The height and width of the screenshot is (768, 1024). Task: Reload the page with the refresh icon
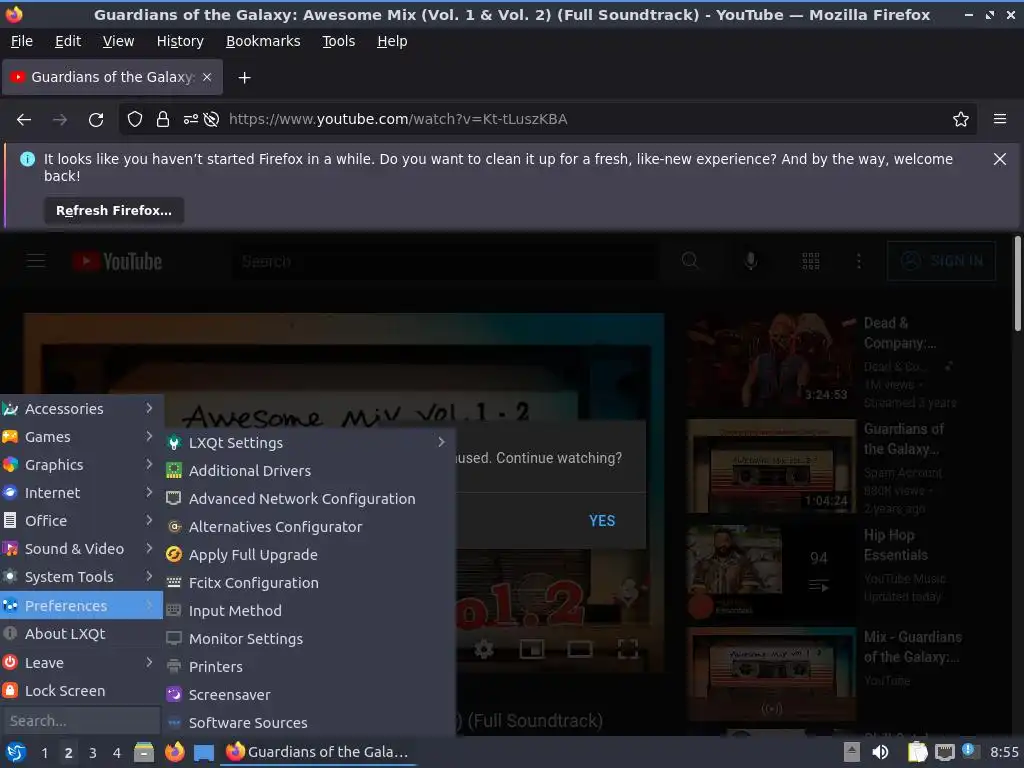[96, 120]
